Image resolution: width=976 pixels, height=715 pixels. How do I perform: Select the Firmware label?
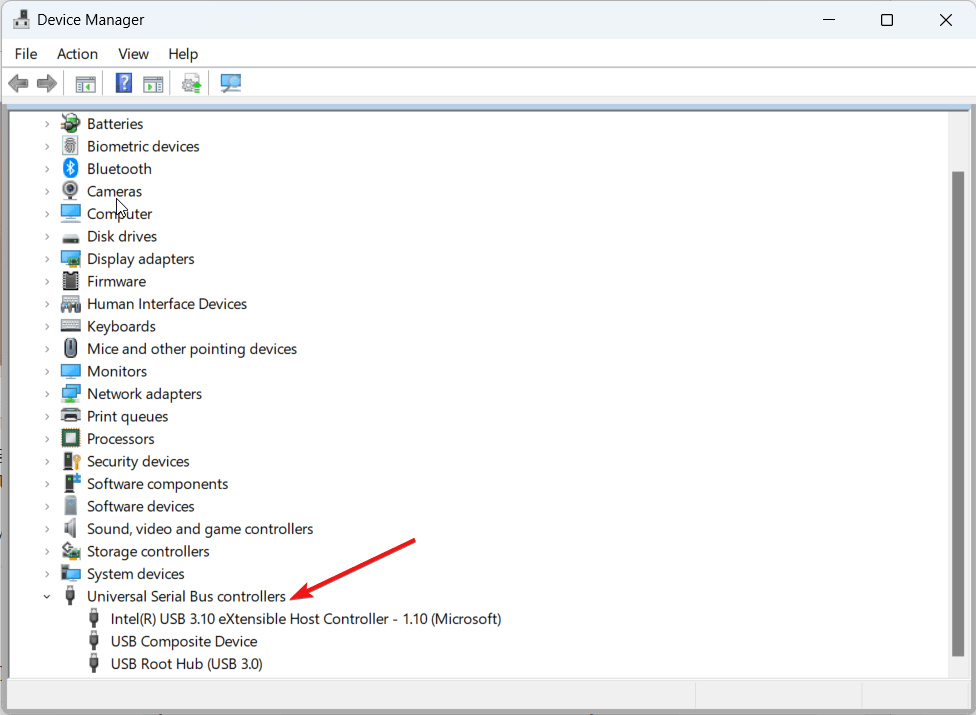(x=116, y=281)
